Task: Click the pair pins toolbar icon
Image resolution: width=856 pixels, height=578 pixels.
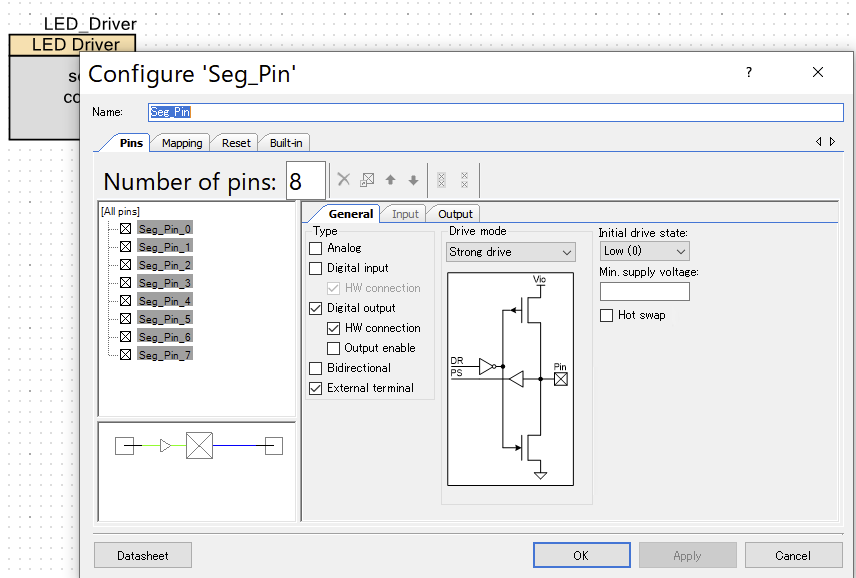Action: [441, 180]
